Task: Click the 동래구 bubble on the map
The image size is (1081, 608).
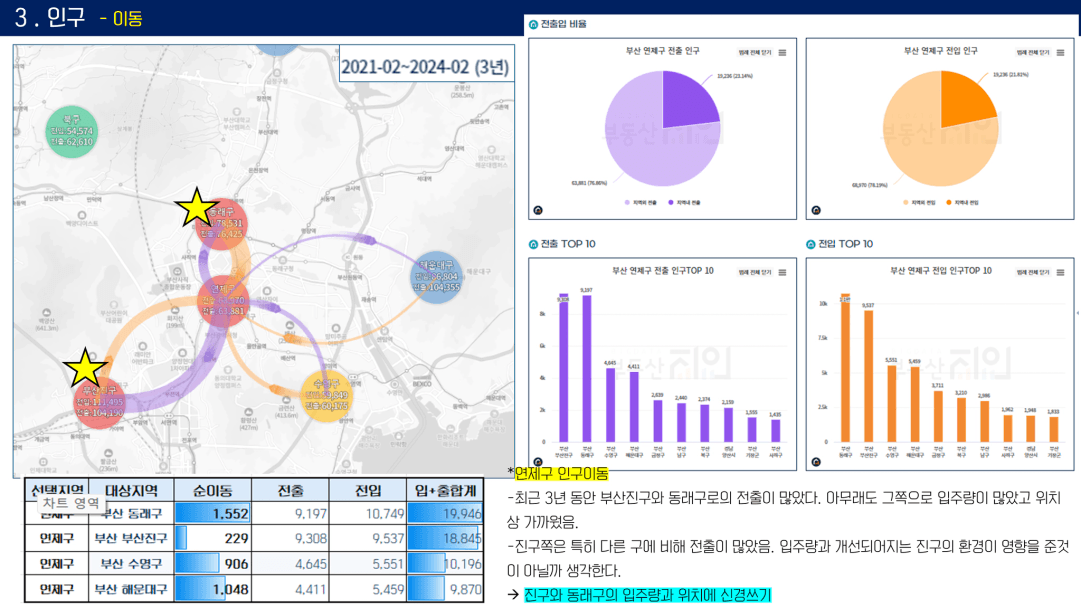Action: (221, 223)
